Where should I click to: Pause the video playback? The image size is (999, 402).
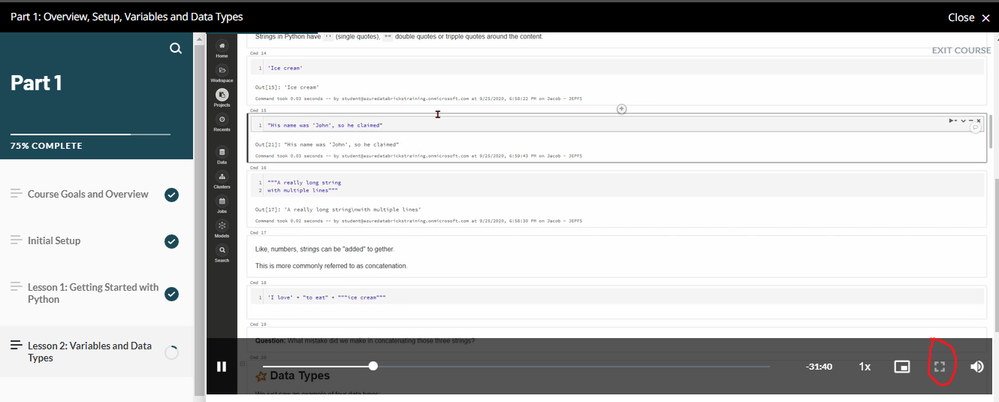[x=222, y=367]
